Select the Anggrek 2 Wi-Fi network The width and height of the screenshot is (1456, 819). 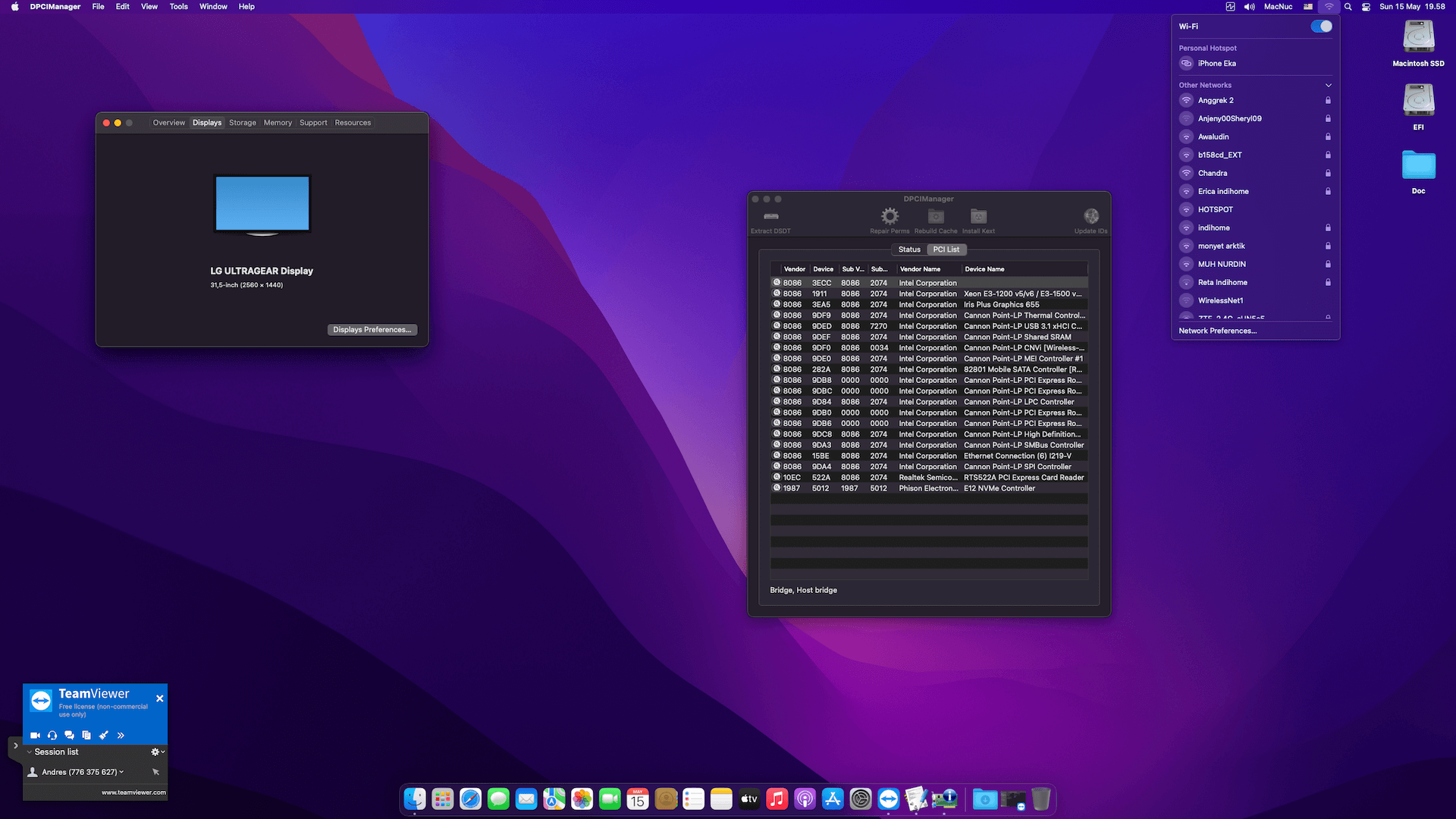point(1216,100)
